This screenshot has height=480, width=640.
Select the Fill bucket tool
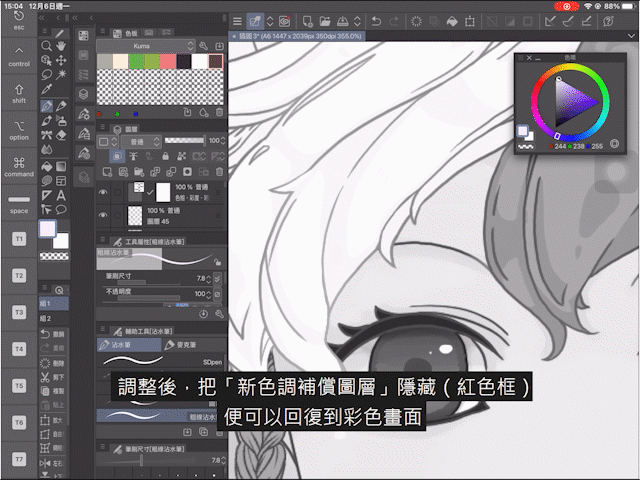coord(47,167)
